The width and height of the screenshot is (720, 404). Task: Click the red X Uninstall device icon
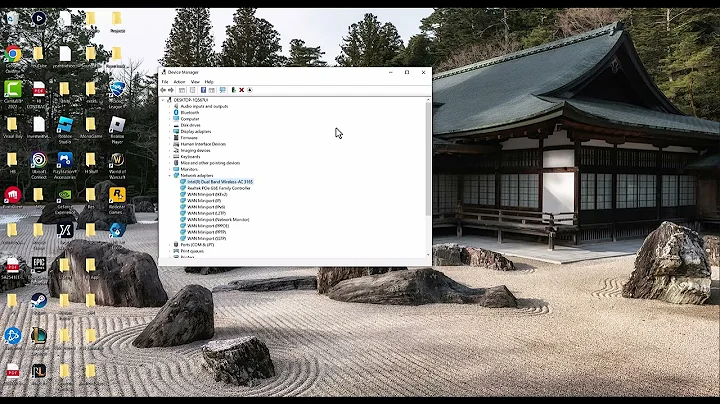click(x=242, y=90)
